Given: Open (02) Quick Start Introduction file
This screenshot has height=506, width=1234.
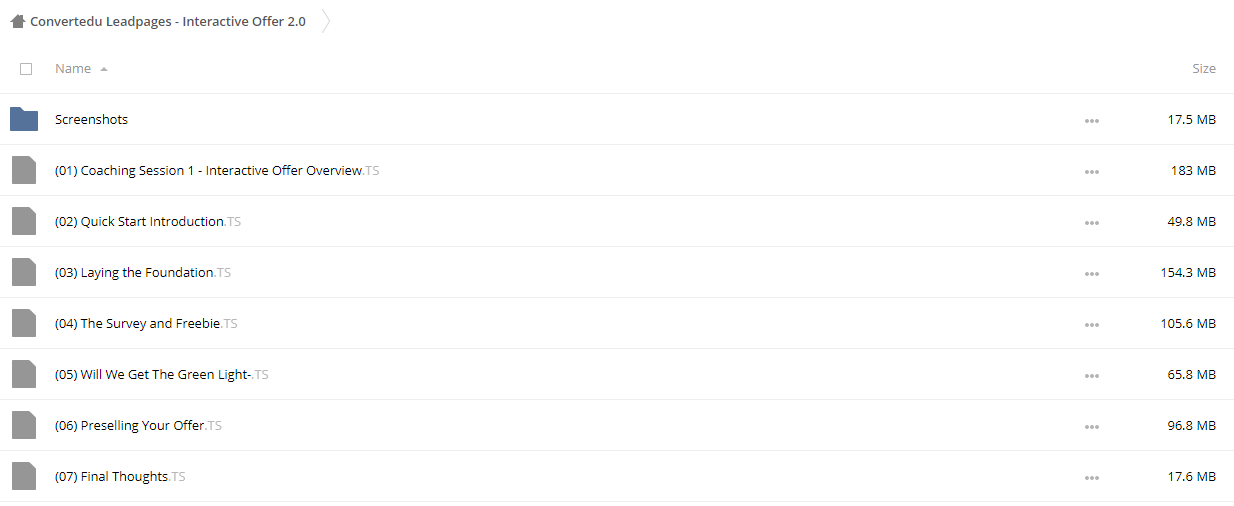Looking at the screenshot, I should (148, 221).
